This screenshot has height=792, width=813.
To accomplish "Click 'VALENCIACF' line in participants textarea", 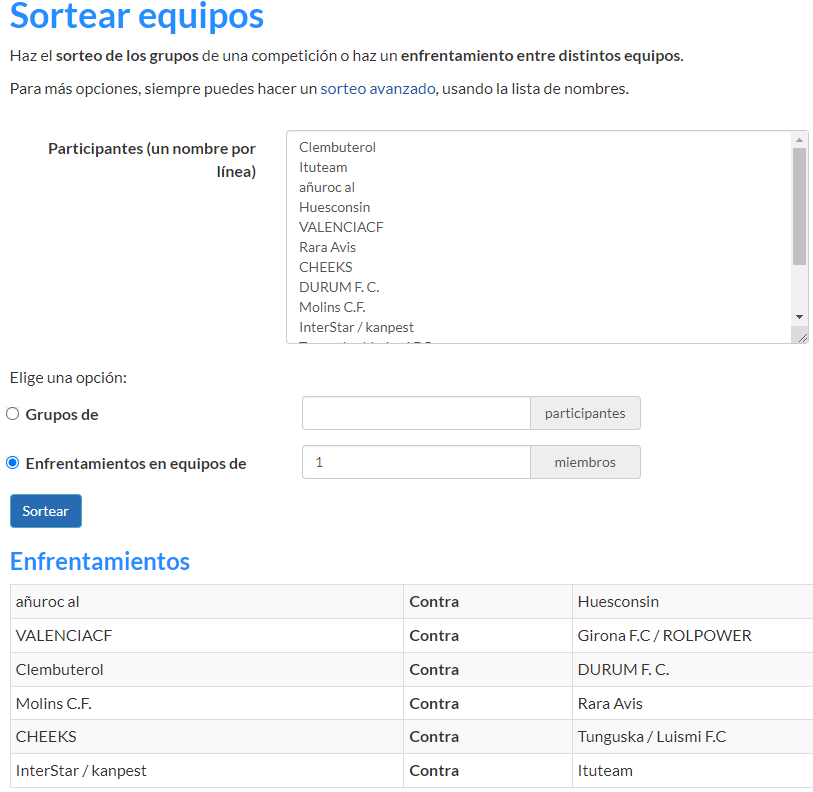I will point(341,227).
